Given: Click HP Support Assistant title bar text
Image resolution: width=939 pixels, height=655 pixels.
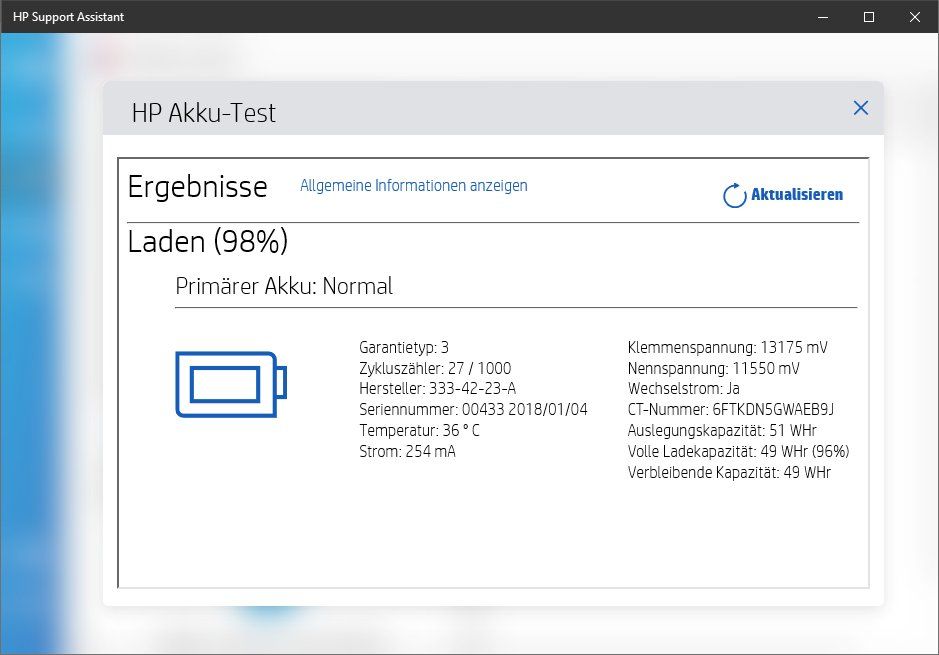Looking at the screenshot, I should pos(68,17).
